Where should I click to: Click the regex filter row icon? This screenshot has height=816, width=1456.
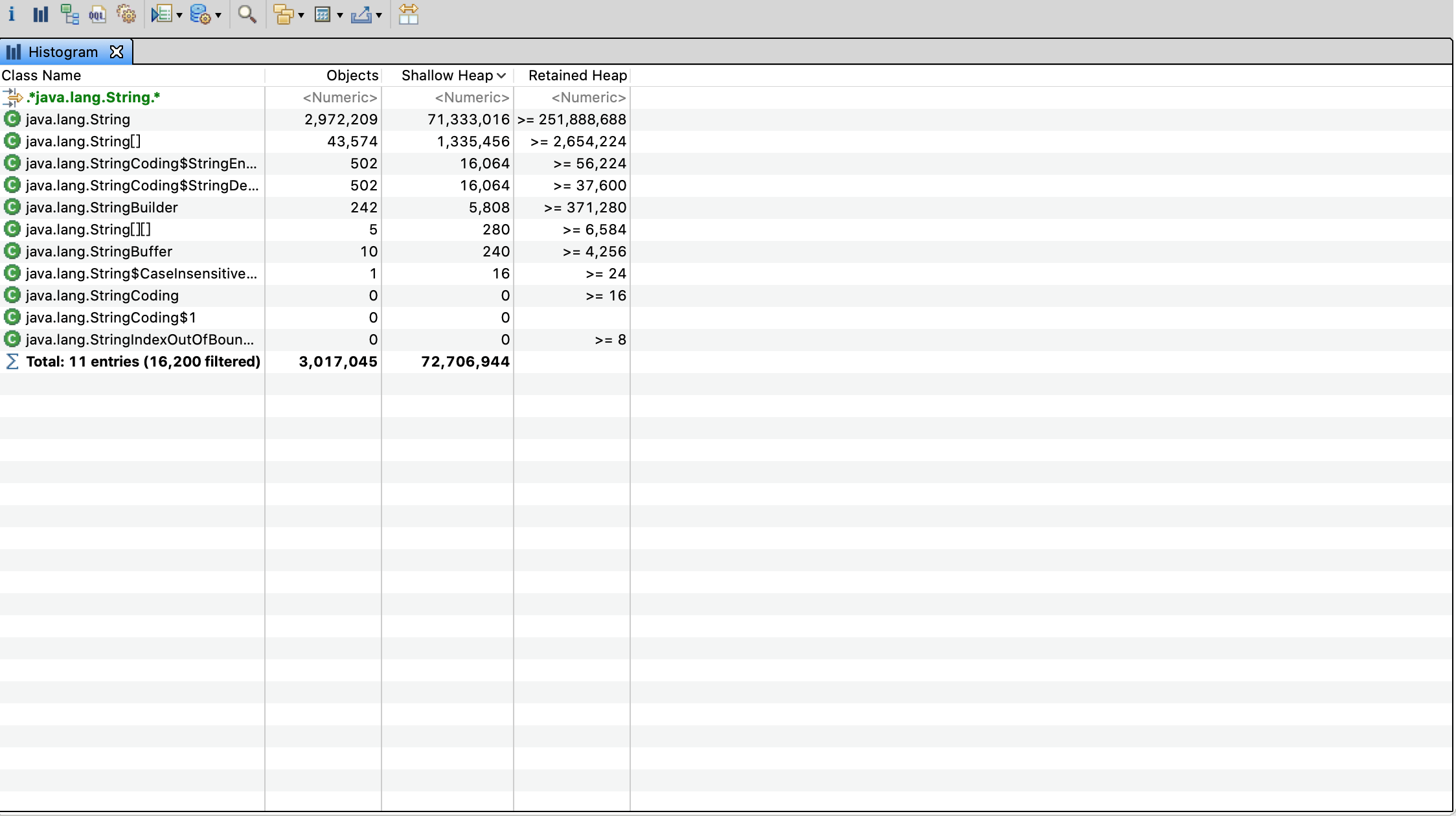12,98
